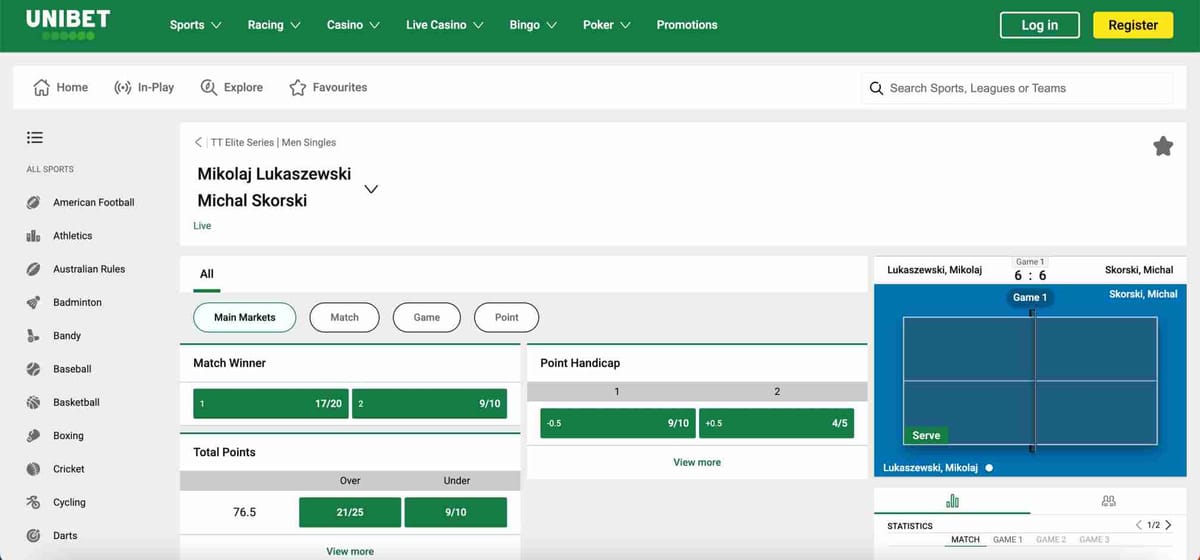Expand the Bingo dropdown menu

pos(533,25)
